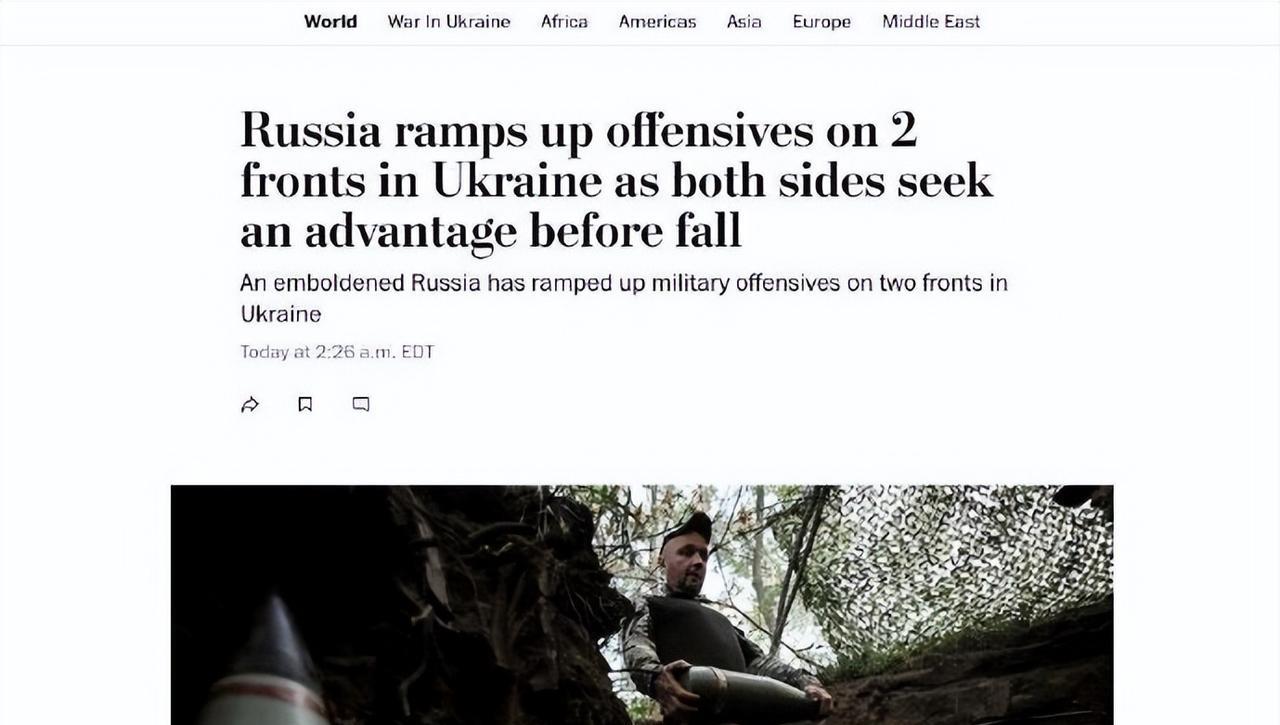Click the 'Today at 2:26 a.m. EDT' timestamp
The image size is (1280, 725).
click(x=337, y=352)
